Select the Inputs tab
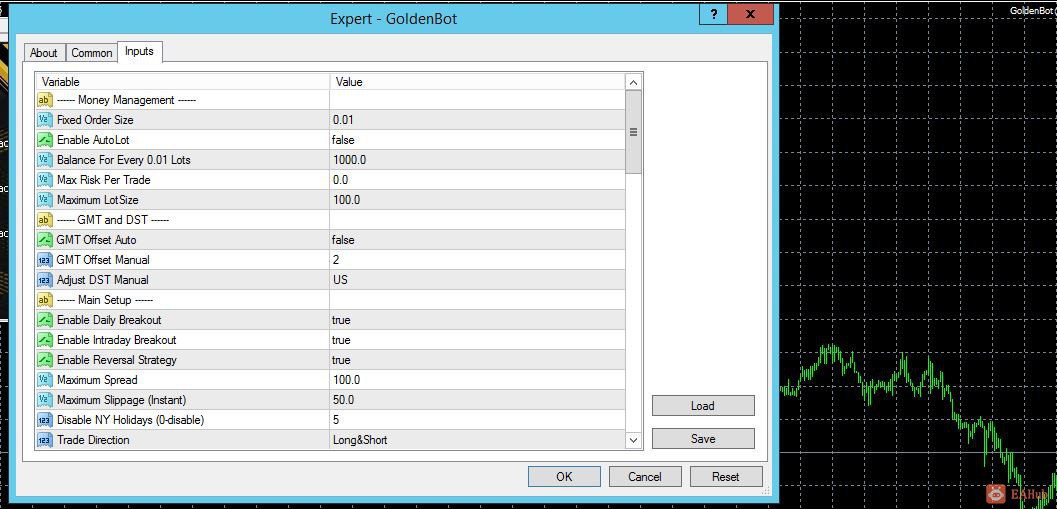The height and width of the screenshot is (509, 1057). tap(140, 51)
